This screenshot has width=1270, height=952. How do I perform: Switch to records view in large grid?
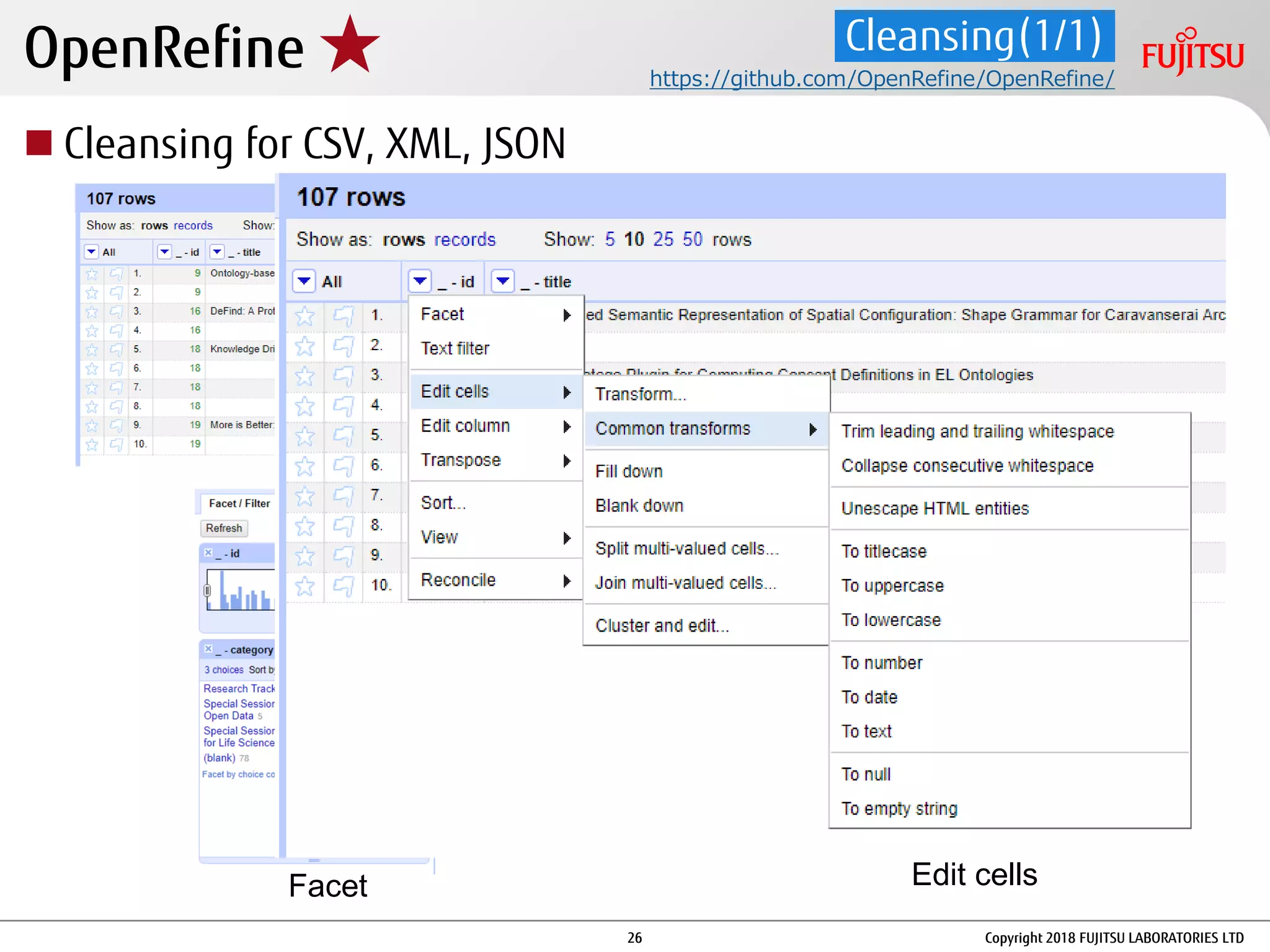(465, 240)
